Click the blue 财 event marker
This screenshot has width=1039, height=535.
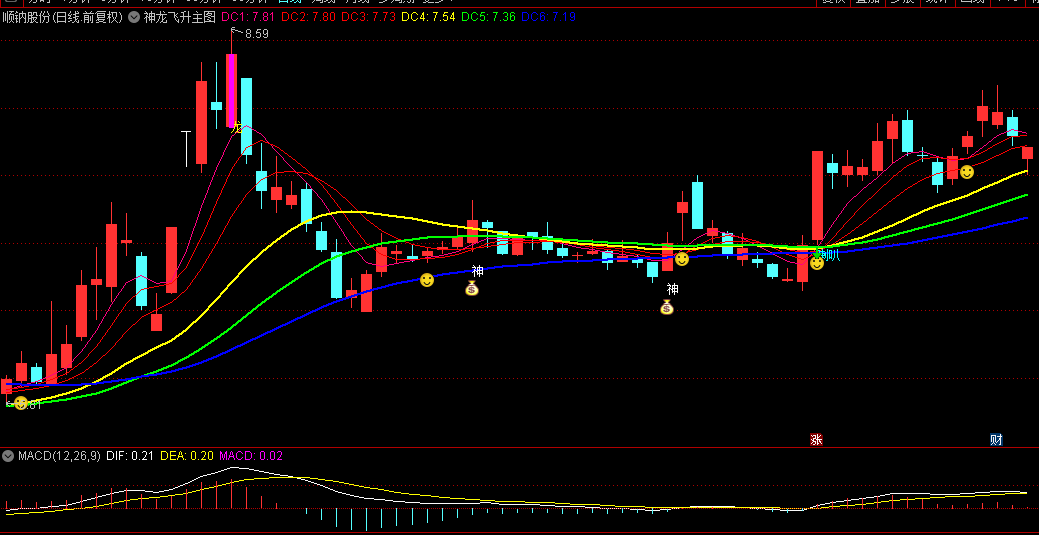(x=996, y=440)
